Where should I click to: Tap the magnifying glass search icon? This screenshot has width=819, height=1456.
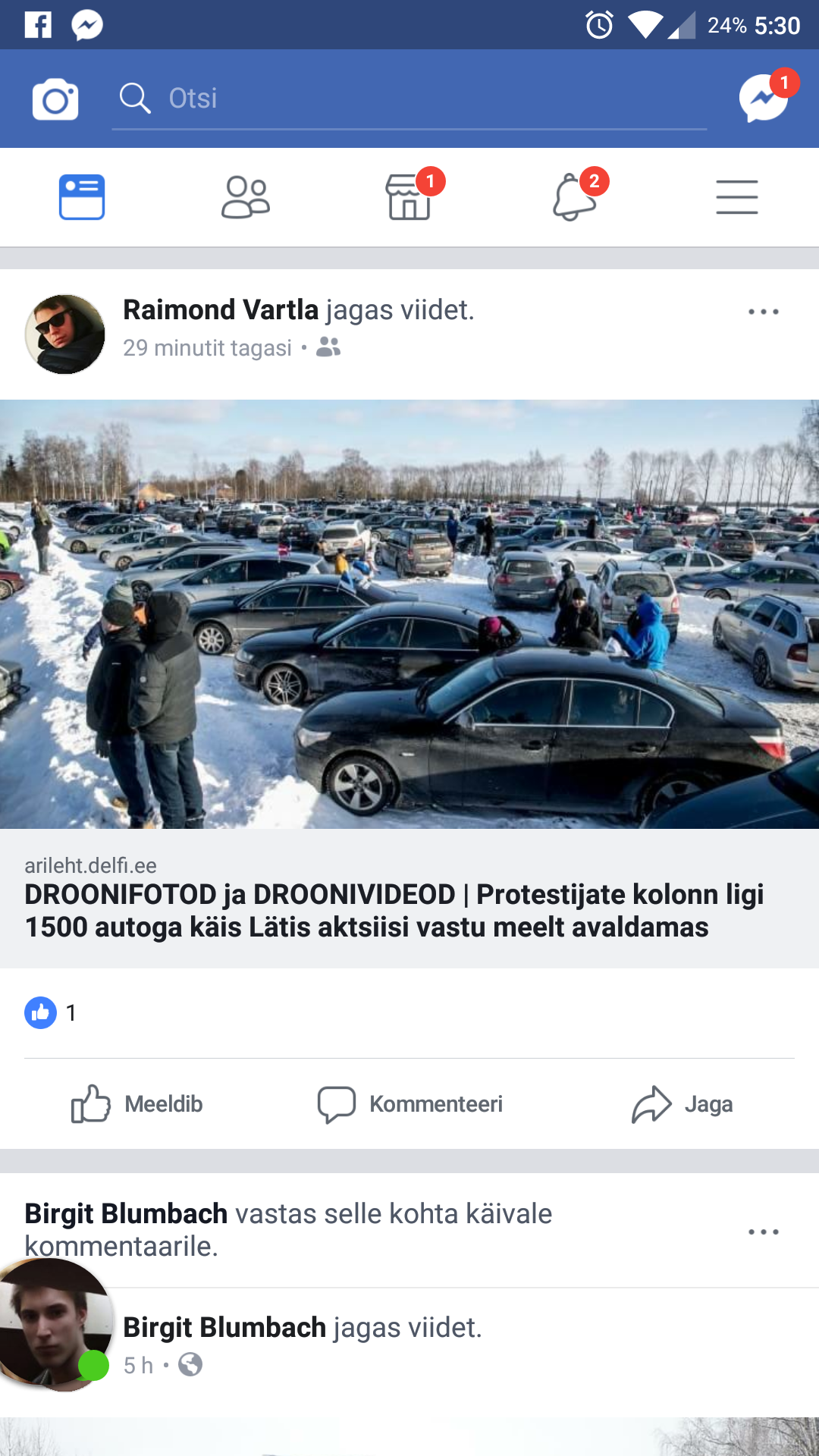pos(135,99)
